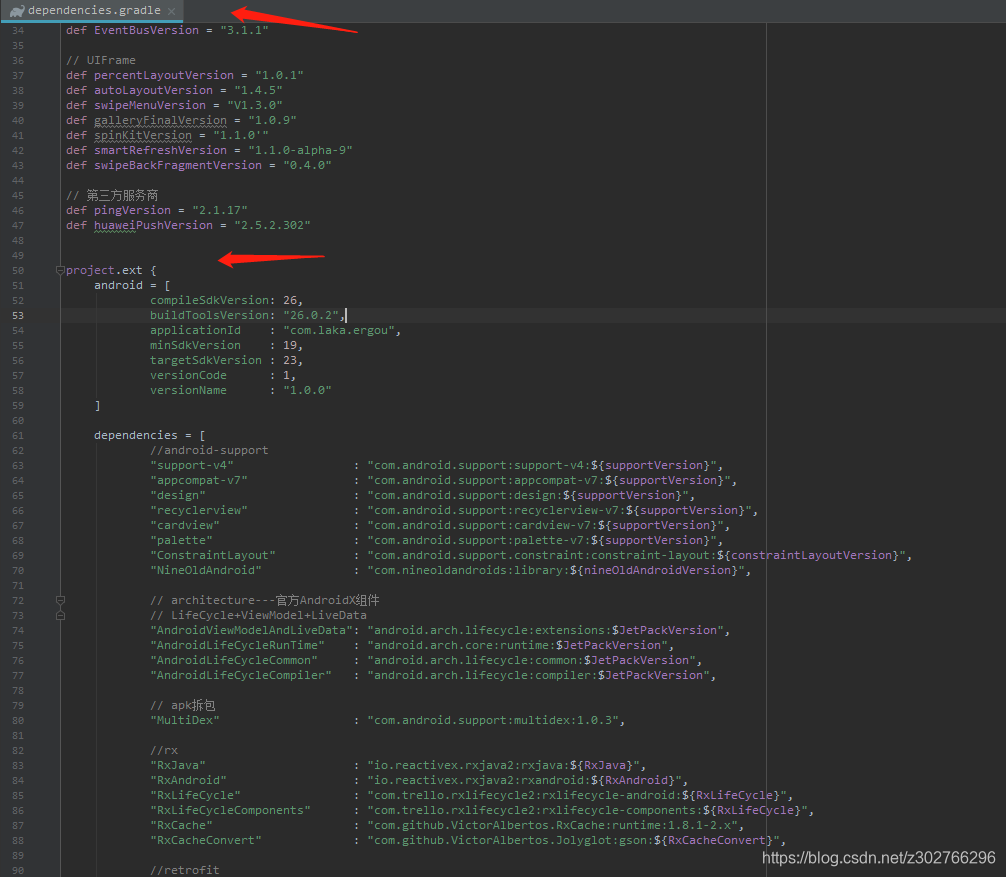
Task: Click the "//retrofit" comment
Action: [185, 871]
